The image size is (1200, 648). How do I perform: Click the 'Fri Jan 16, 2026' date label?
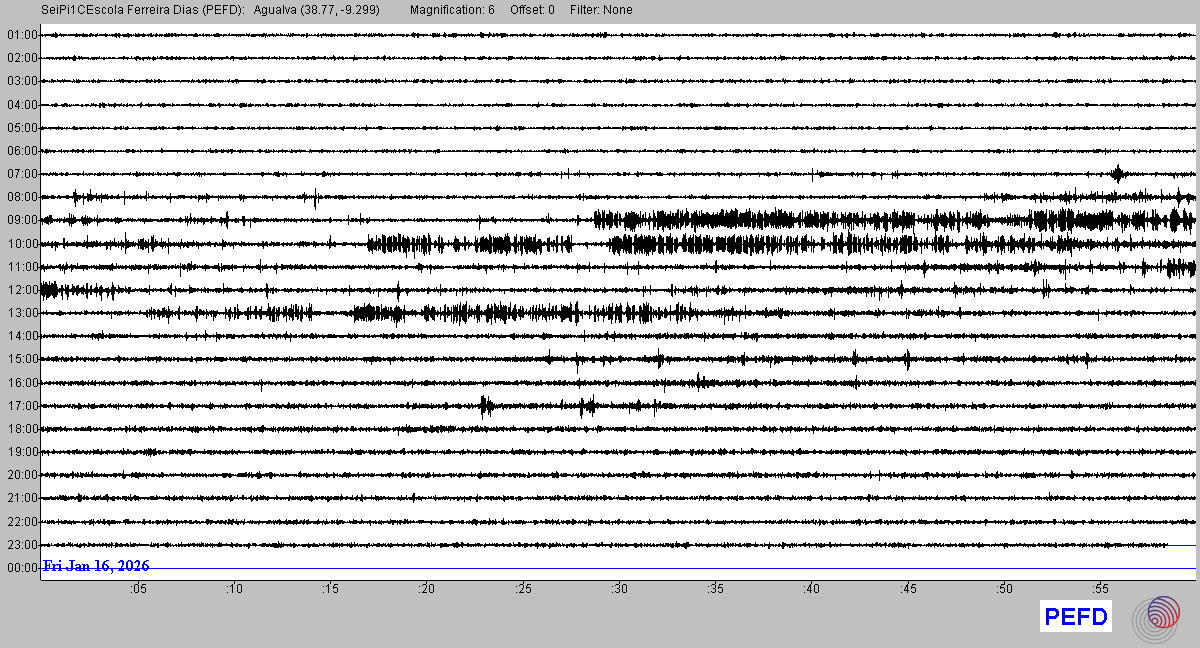tap(97, 566)
